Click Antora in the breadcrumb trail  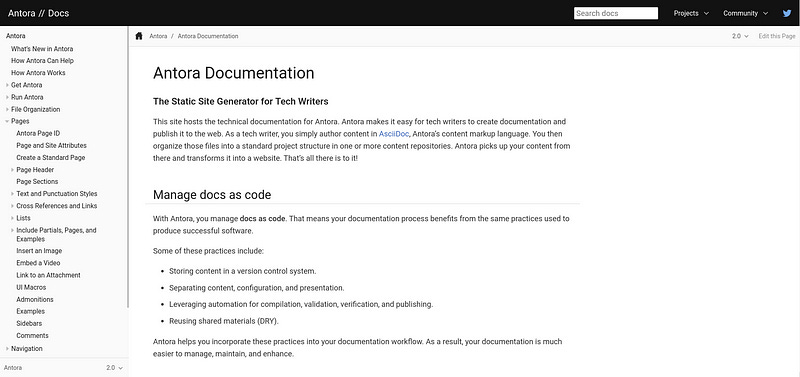pyautogui.click(x=158, y=36)
